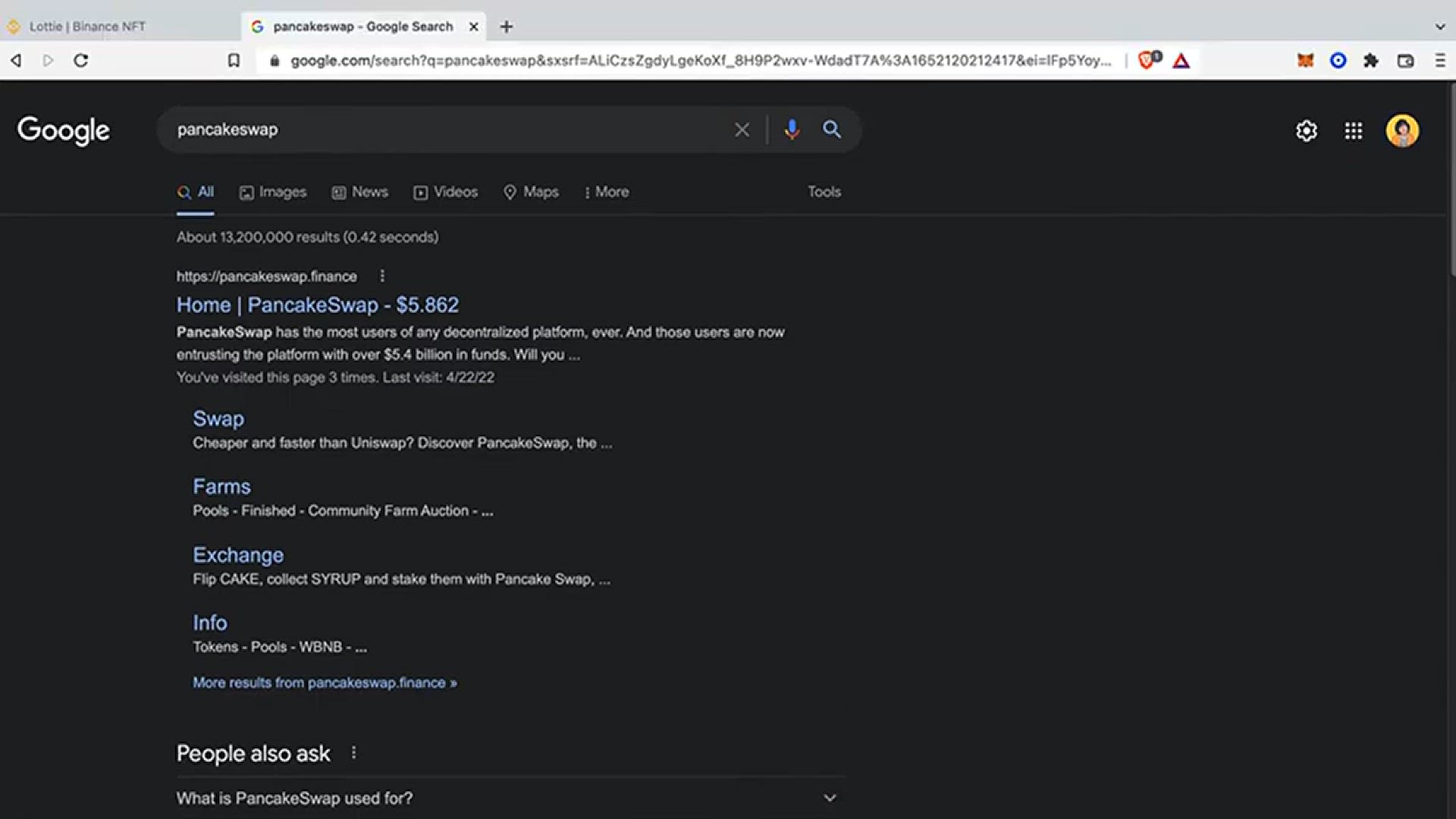
Task: Click the magnifying glass search button
Action: coord(832,130)
